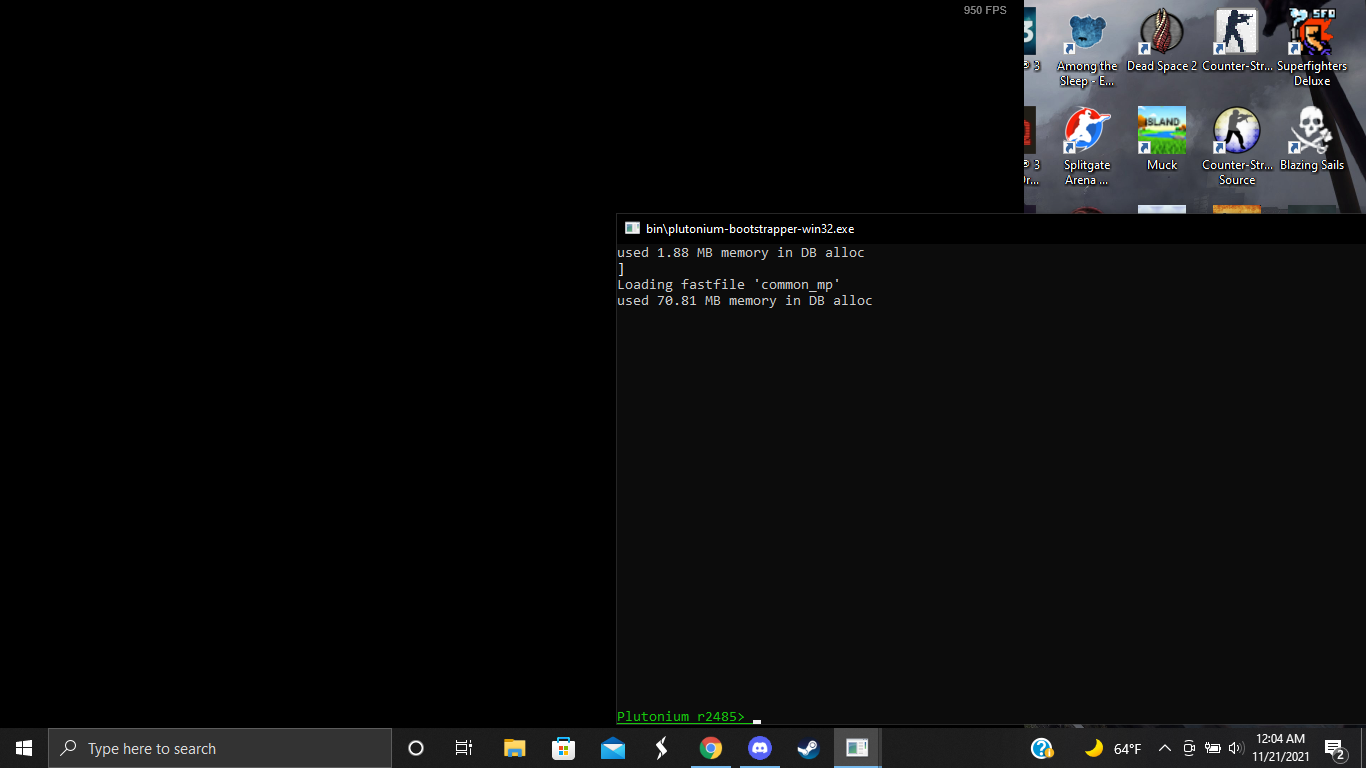Expand the hidden system tray icons
The height and width of the screenshot is (768, 1366).
(1164, 748)
